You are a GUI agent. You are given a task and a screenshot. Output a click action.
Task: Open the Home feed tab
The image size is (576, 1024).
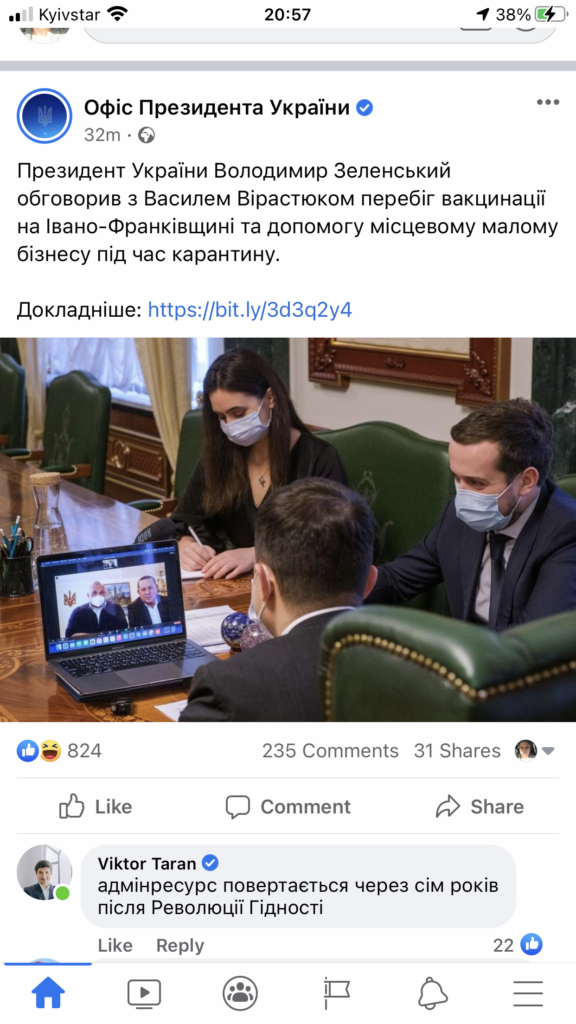(x=48, y=993)
